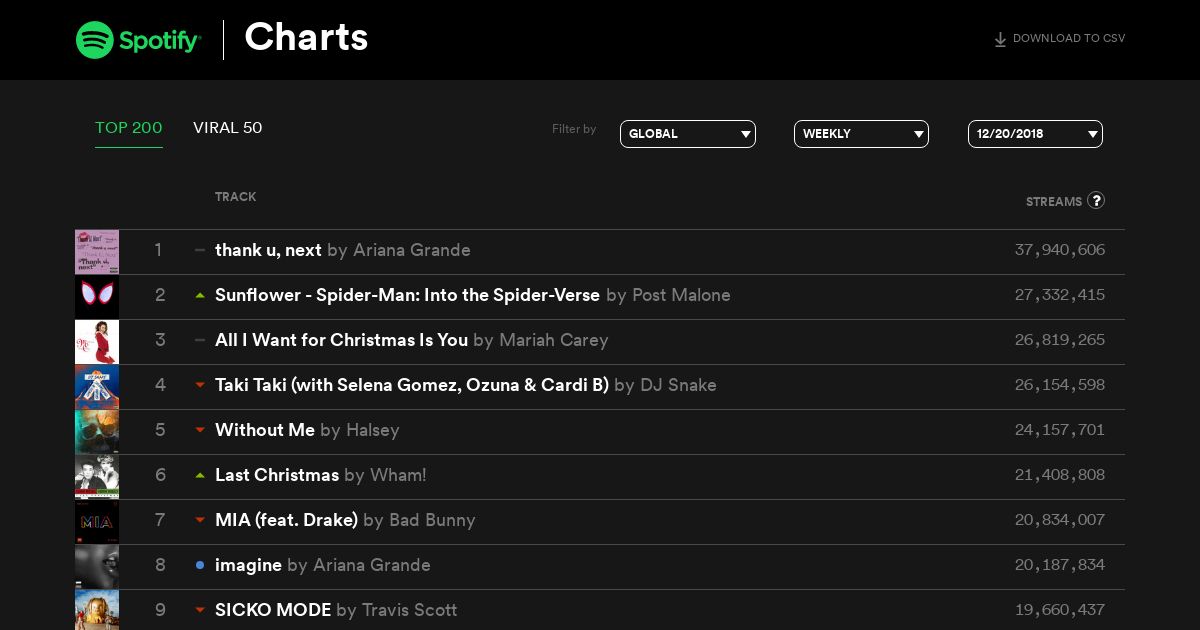Click the Charts header title
Screen dimensions: 1200x630
(306, 38)
